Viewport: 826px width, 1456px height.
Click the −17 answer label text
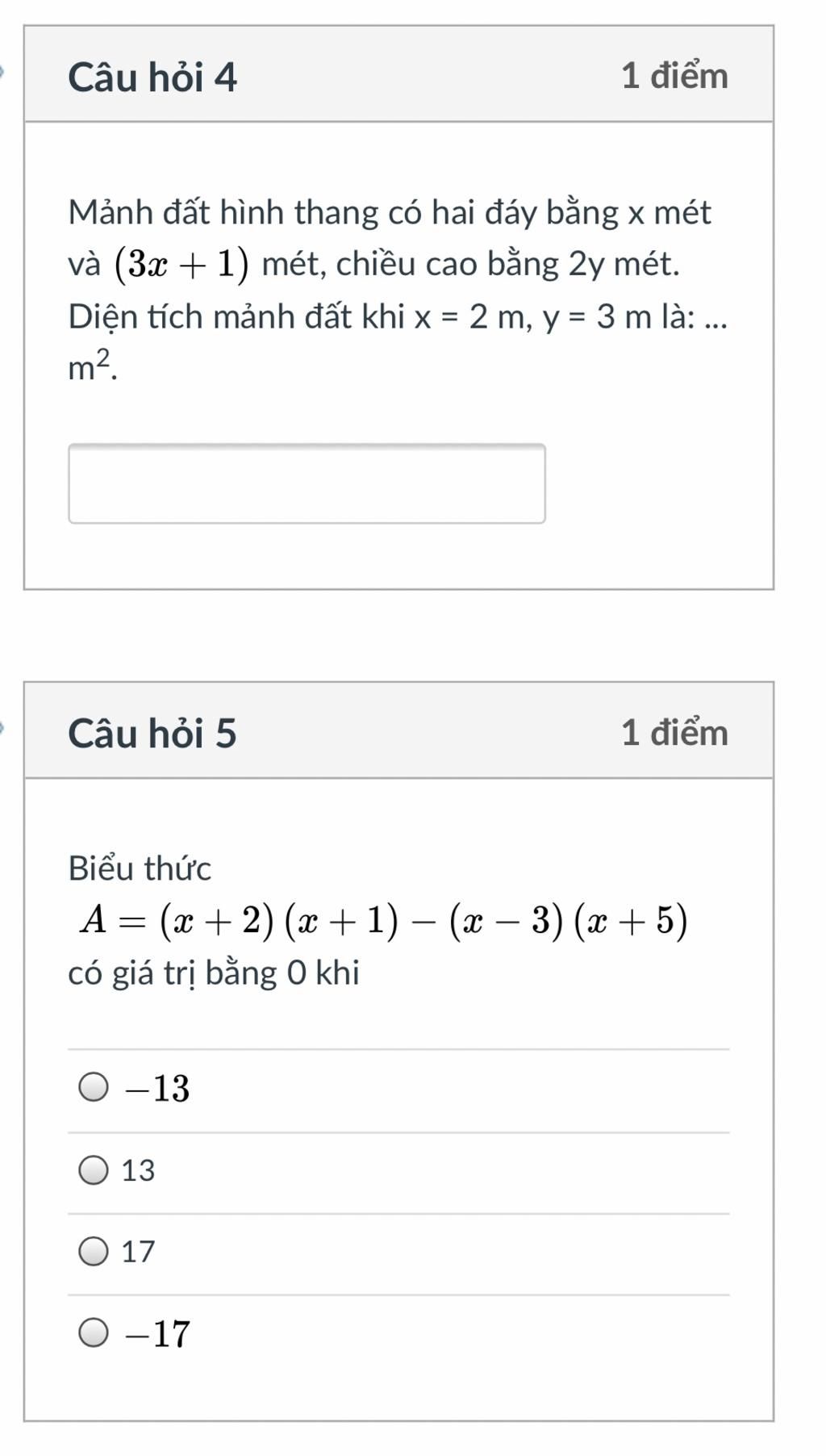(156, 1333)
